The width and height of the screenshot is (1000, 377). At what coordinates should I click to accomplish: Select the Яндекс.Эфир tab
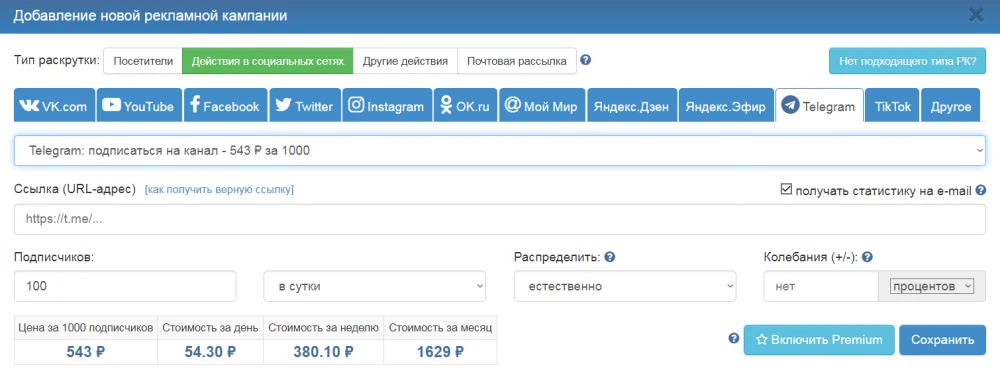point(726,106)
